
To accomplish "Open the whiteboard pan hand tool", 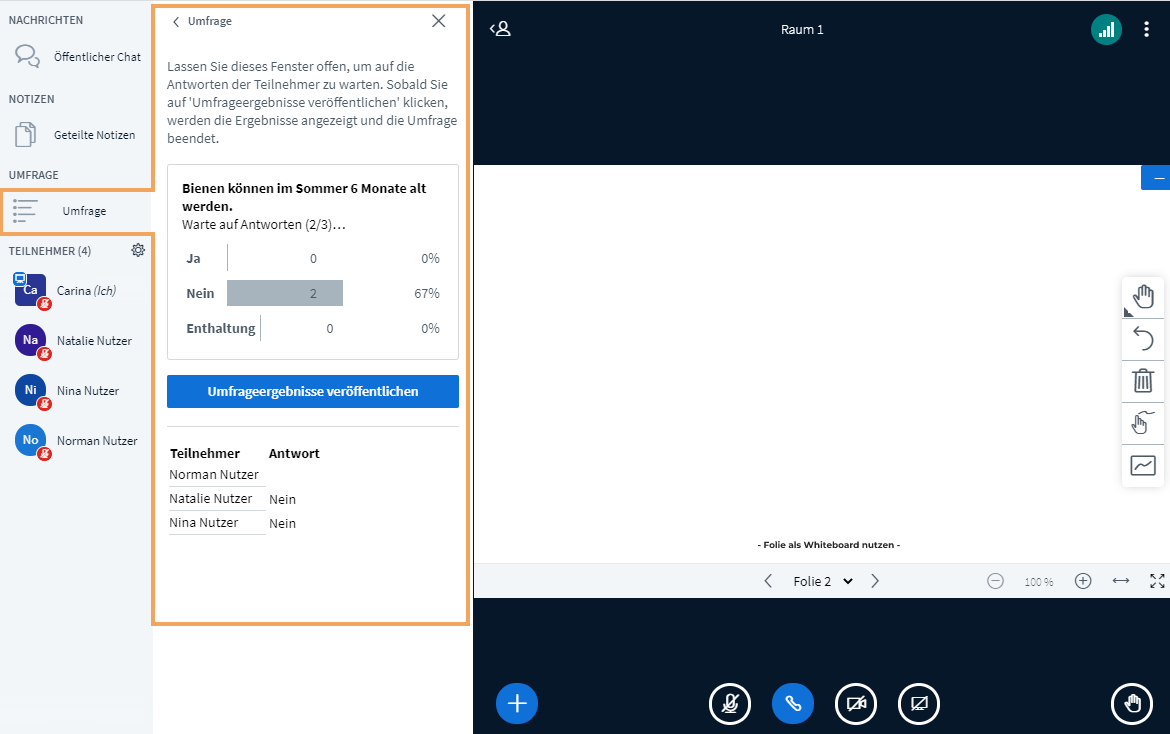I will [x=1143, y=297].
